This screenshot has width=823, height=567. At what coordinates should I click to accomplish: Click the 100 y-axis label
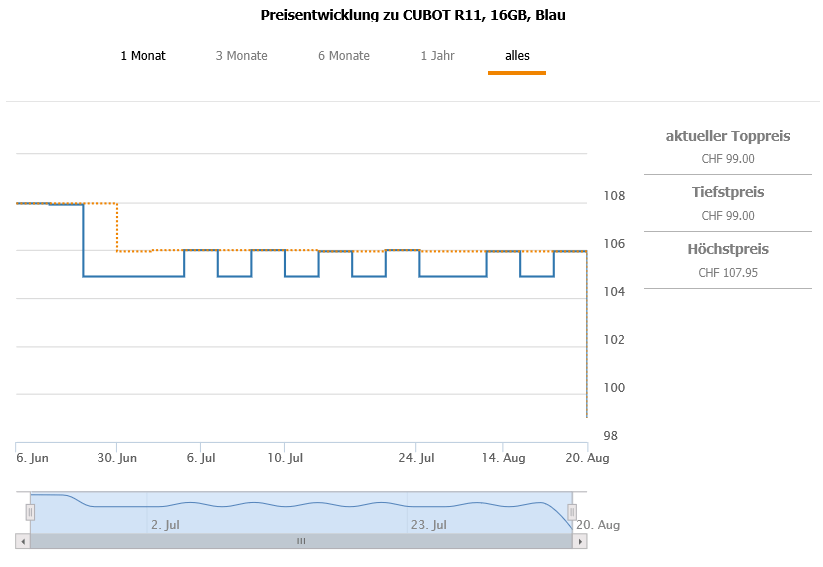tap(614, 388)
